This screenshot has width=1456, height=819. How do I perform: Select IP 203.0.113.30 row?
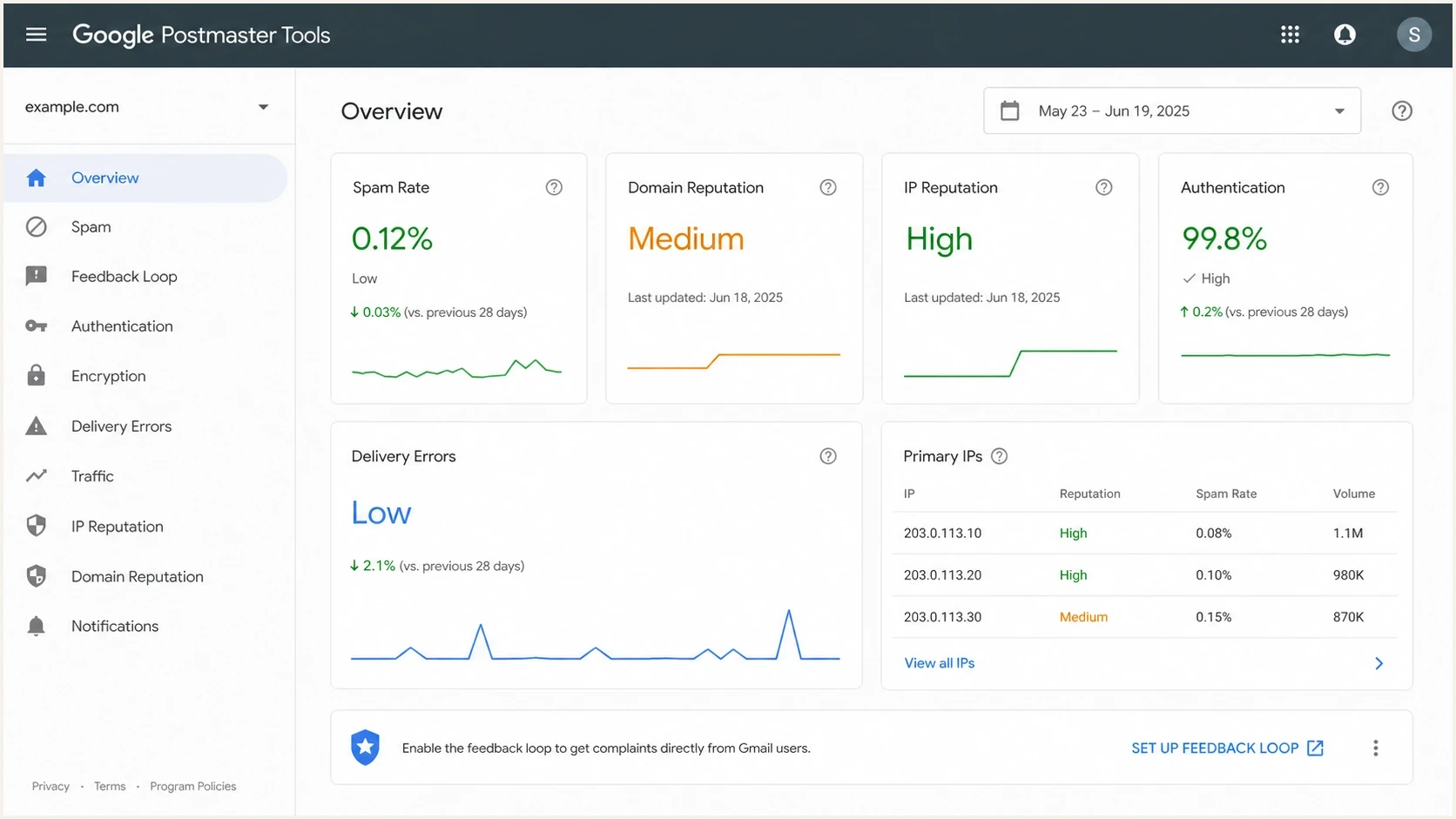[1144, 616]
